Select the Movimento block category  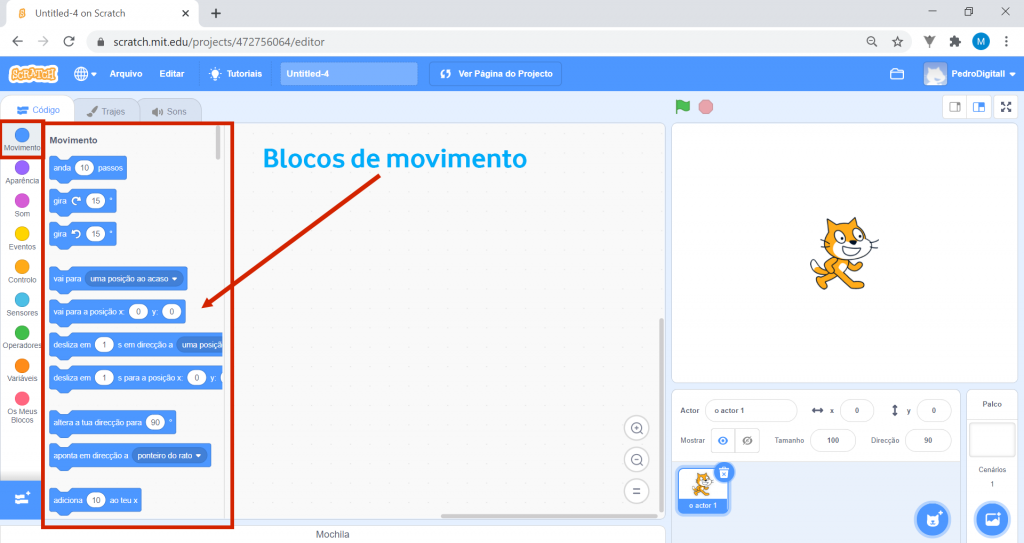(x=22, y=140)
